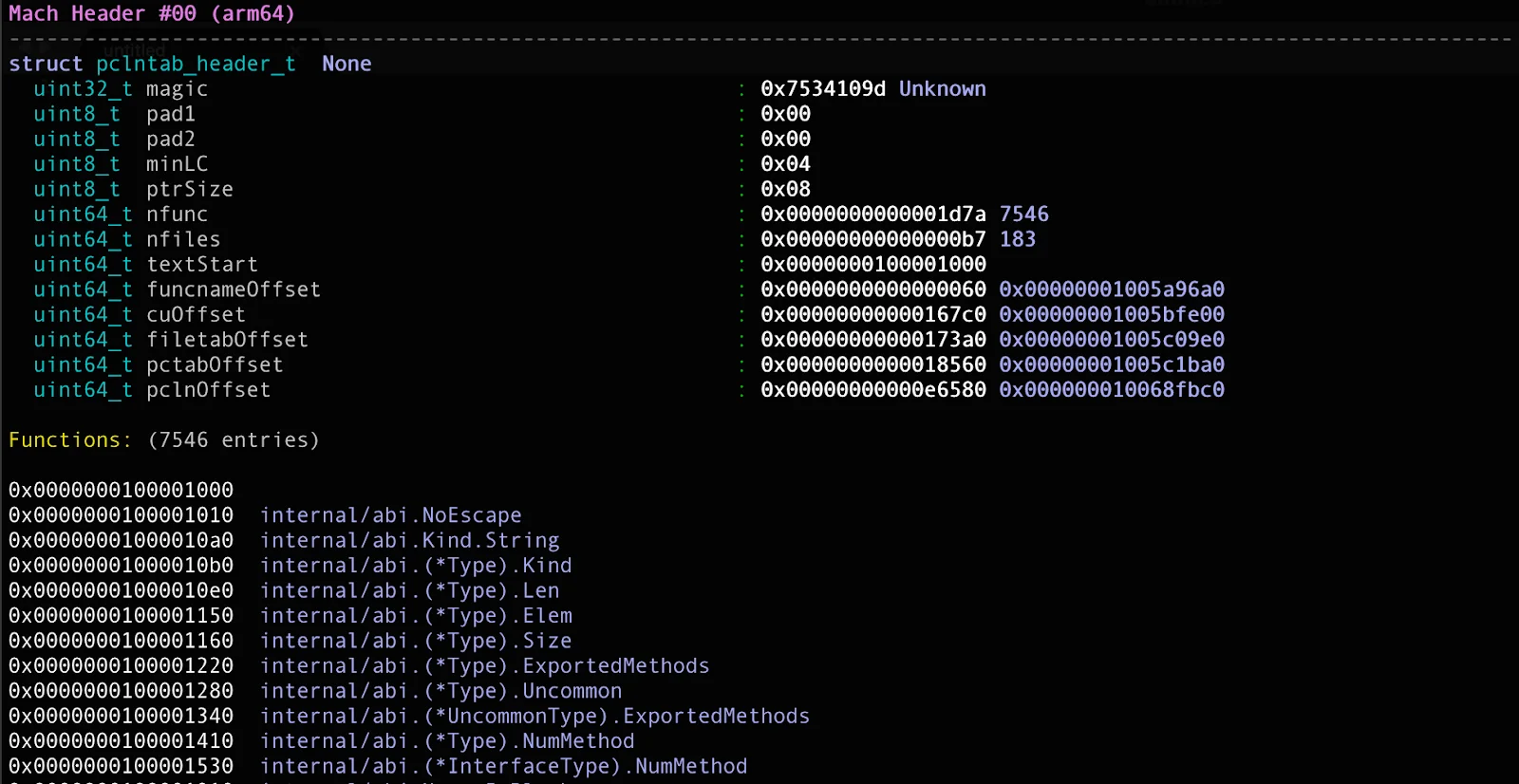Image resolution: width=1519 pixels, height=784 pixels.
Task: Click the filetabOffset field name
Action: [227, 340]
